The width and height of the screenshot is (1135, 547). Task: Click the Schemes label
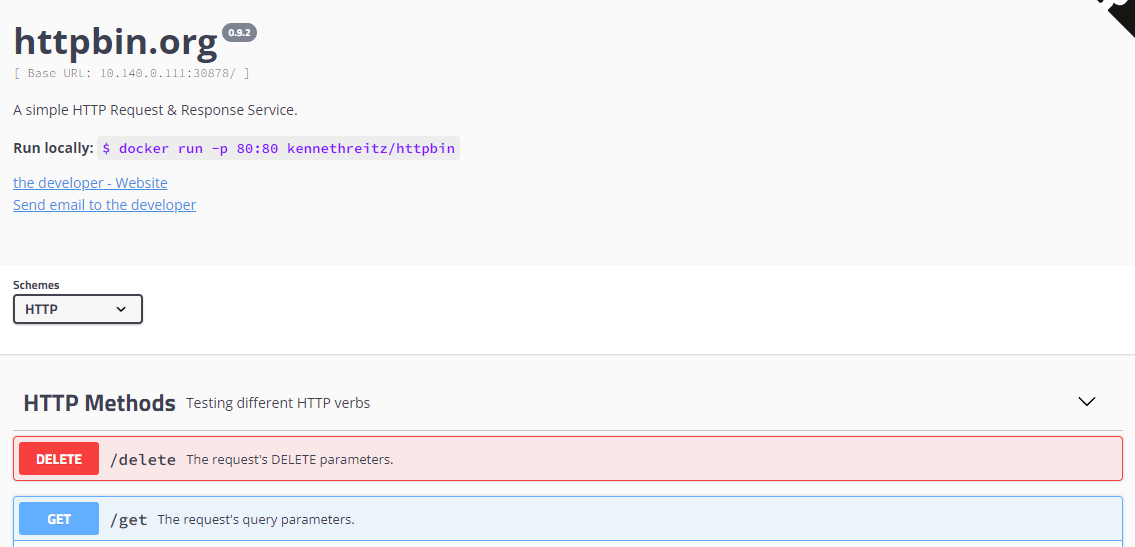pyautogui.click(x=36, y=285)
